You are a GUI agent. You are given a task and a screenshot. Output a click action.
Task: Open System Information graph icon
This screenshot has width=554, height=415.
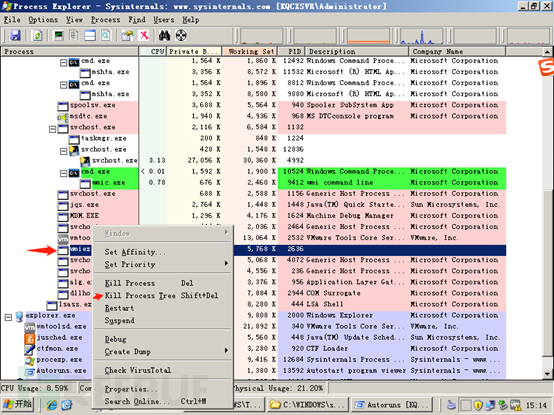(x=58, y=36)
